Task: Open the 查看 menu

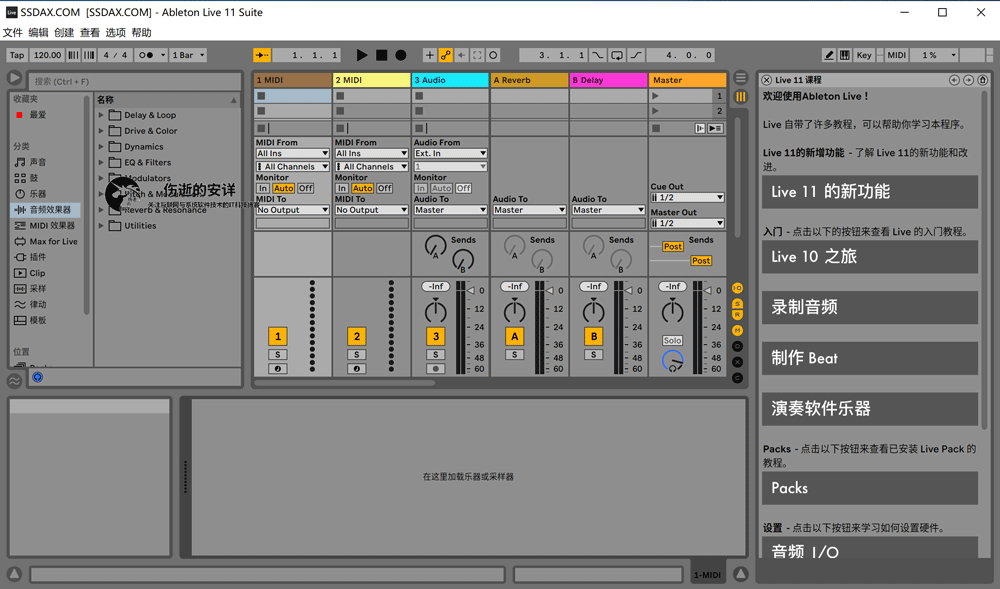Action: tap(90, 33)
